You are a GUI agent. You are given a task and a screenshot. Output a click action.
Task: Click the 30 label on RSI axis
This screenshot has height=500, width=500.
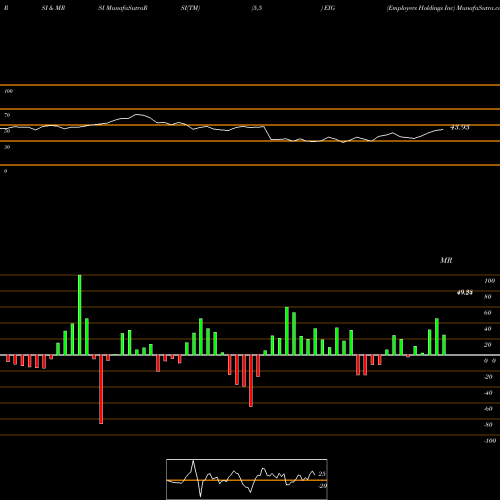pyautogui.click(x=7, y=147)
